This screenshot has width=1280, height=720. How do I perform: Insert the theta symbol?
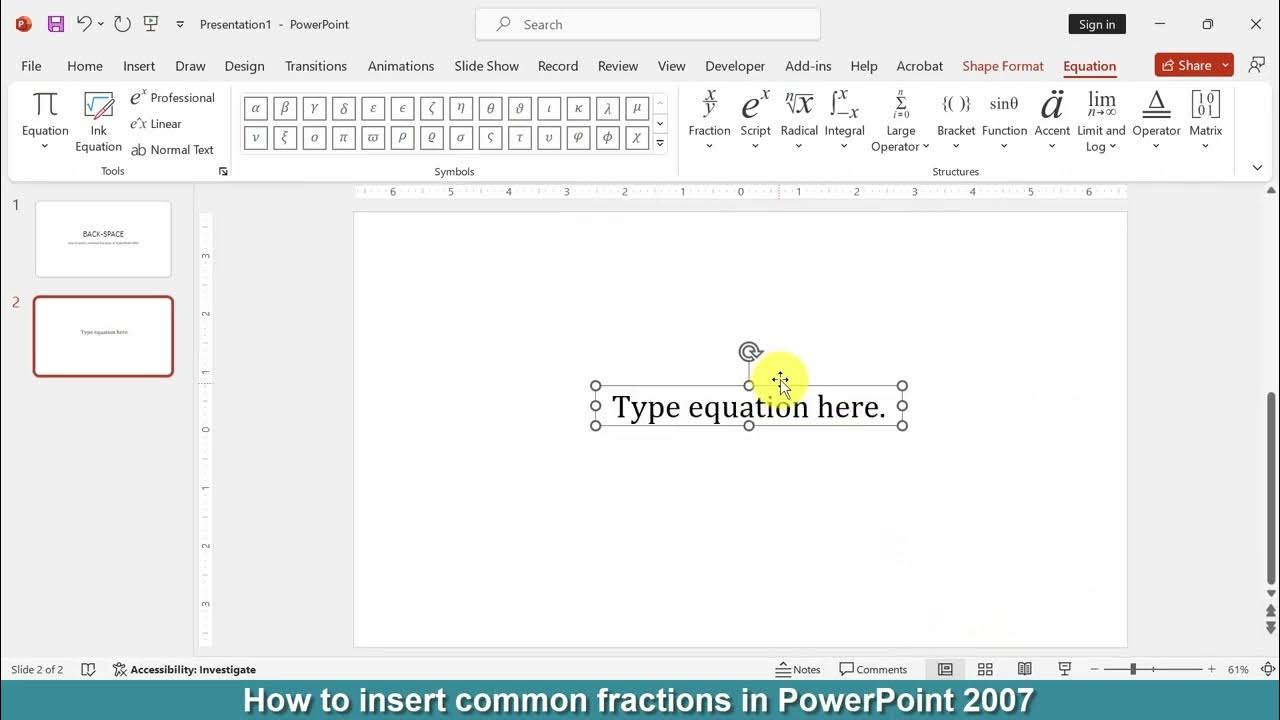490,108
